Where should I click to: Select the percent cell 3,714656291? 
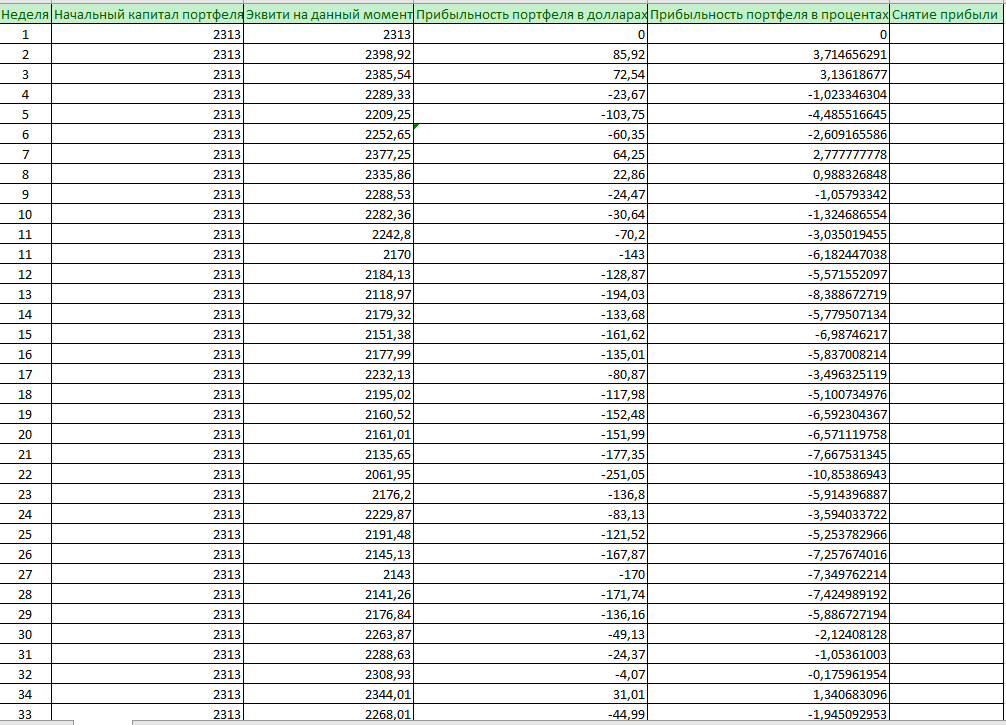tap(769, 54)
